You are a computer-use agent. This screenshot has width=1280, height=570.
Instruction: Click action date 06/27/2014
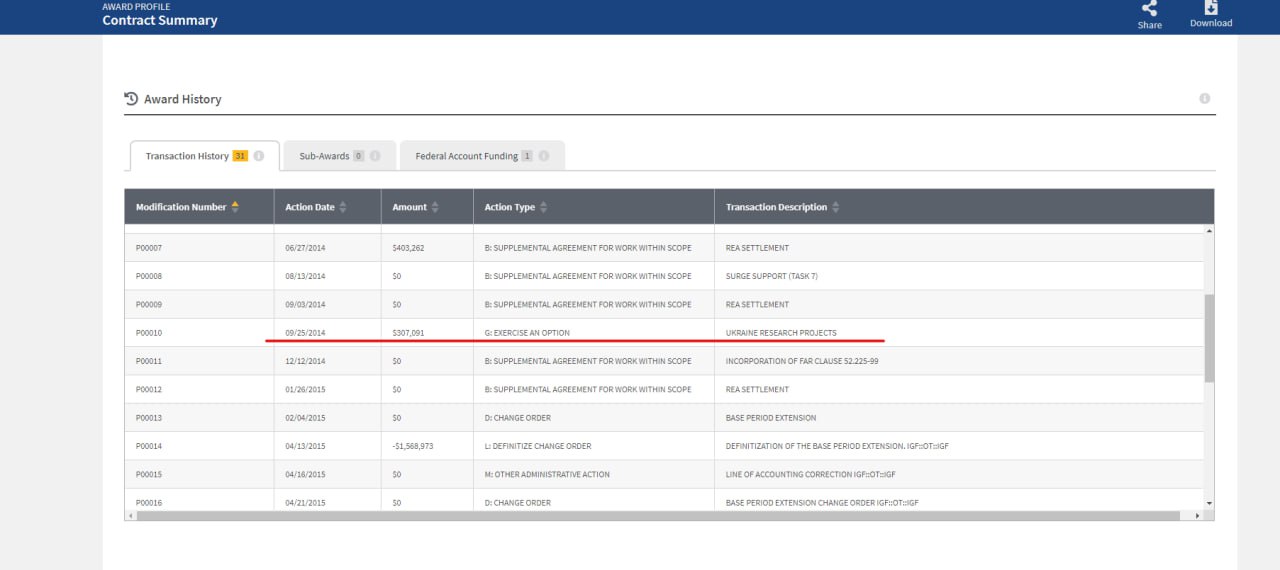coord(305,248)
